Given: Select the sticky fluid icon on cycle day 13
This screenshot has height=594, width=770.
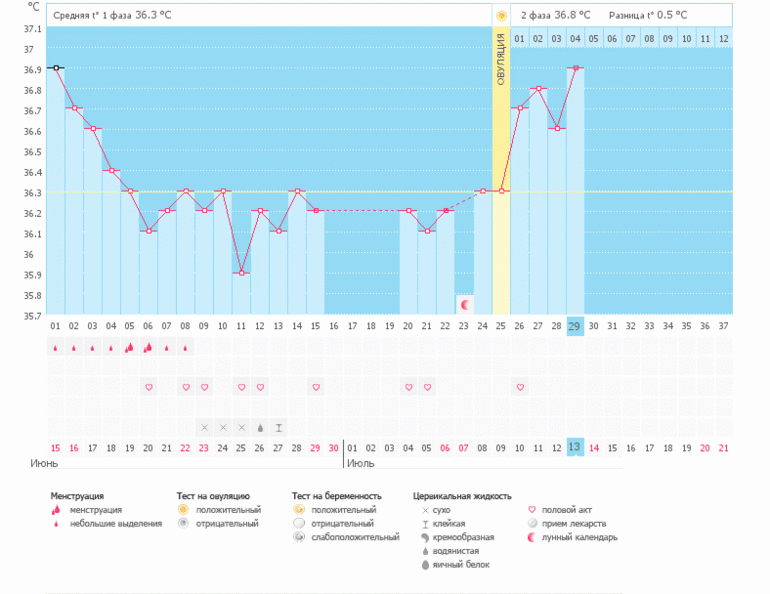Looking at the screenshot, I should coord(279,427).
